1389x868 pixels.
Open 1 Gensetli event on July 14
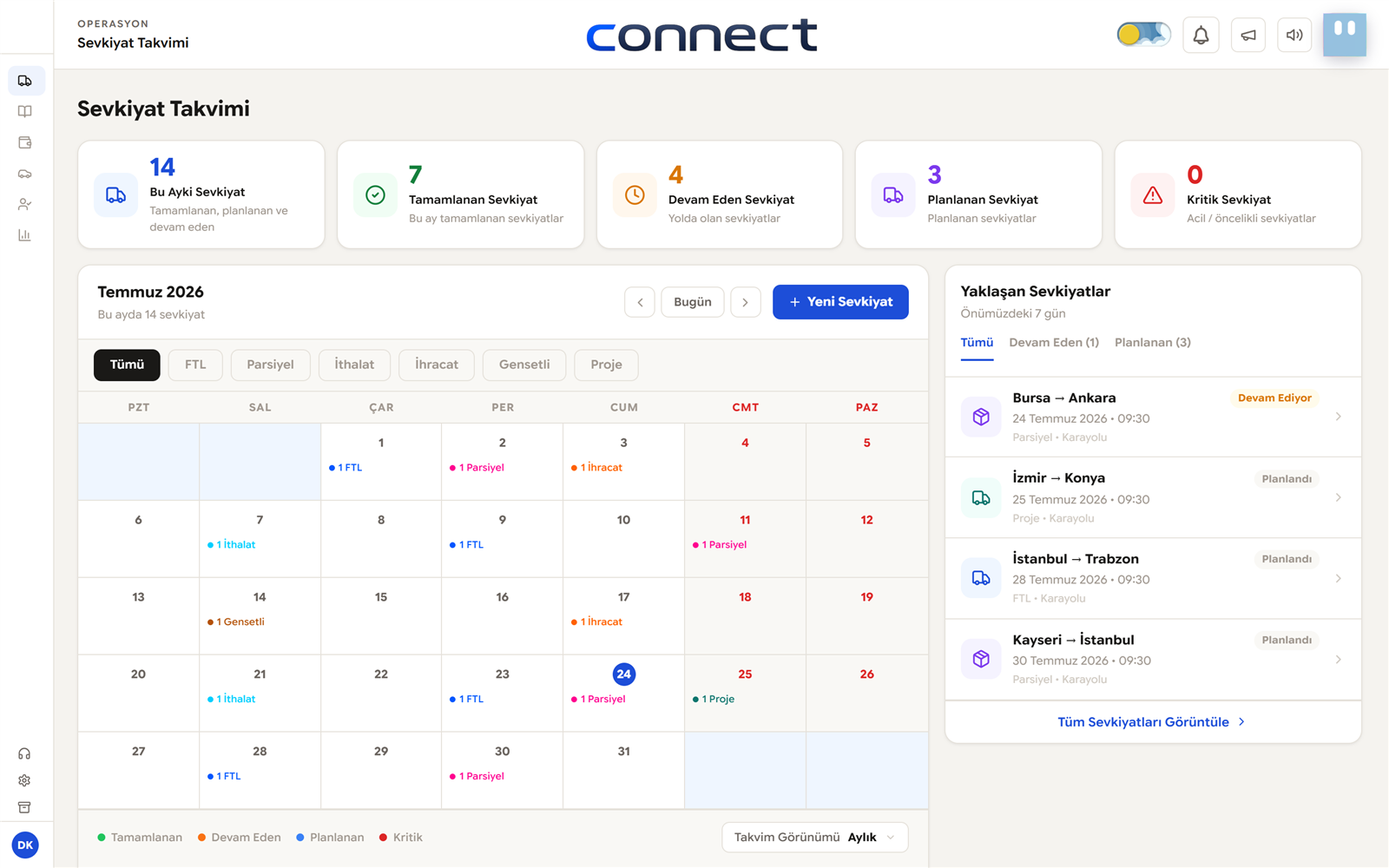[x=236, y=622]
